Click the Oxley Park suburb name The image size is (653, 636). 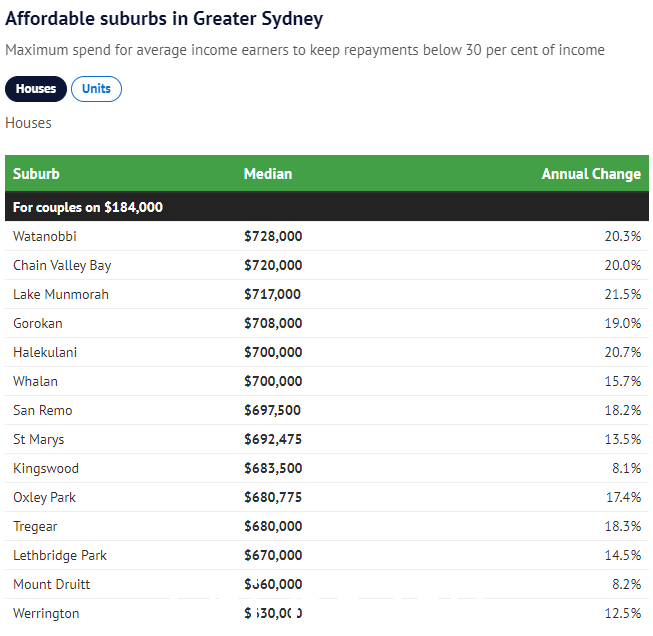(x=44, y=497)
